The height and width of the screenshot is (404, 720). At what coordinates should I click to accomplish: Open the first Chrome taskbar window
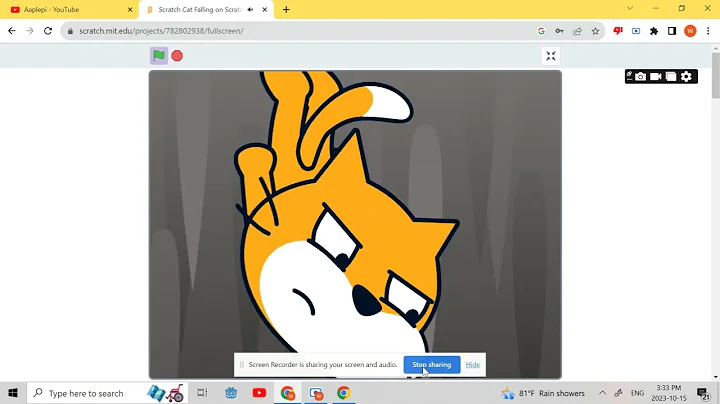coord(288,393)
